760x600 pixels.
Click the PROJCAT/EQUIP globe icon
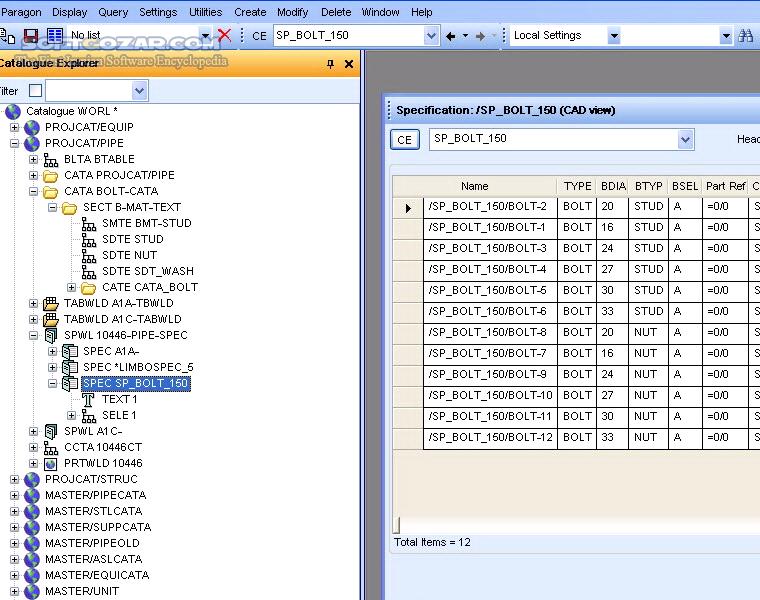pos(32,127)
